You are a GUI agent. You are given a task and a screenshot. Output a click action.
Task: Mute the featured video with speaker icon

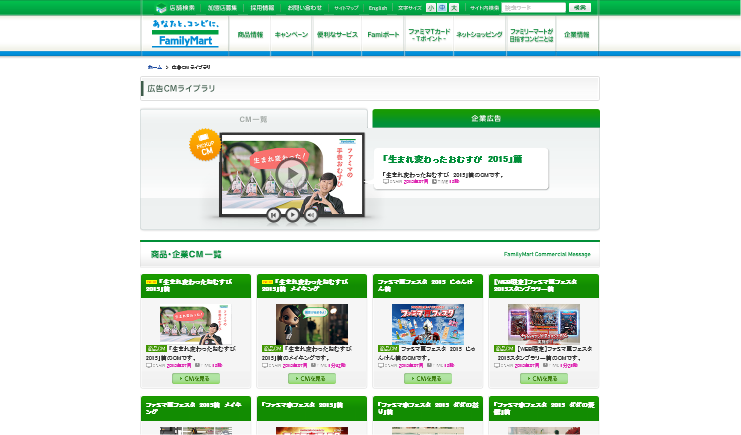point(310,215)
